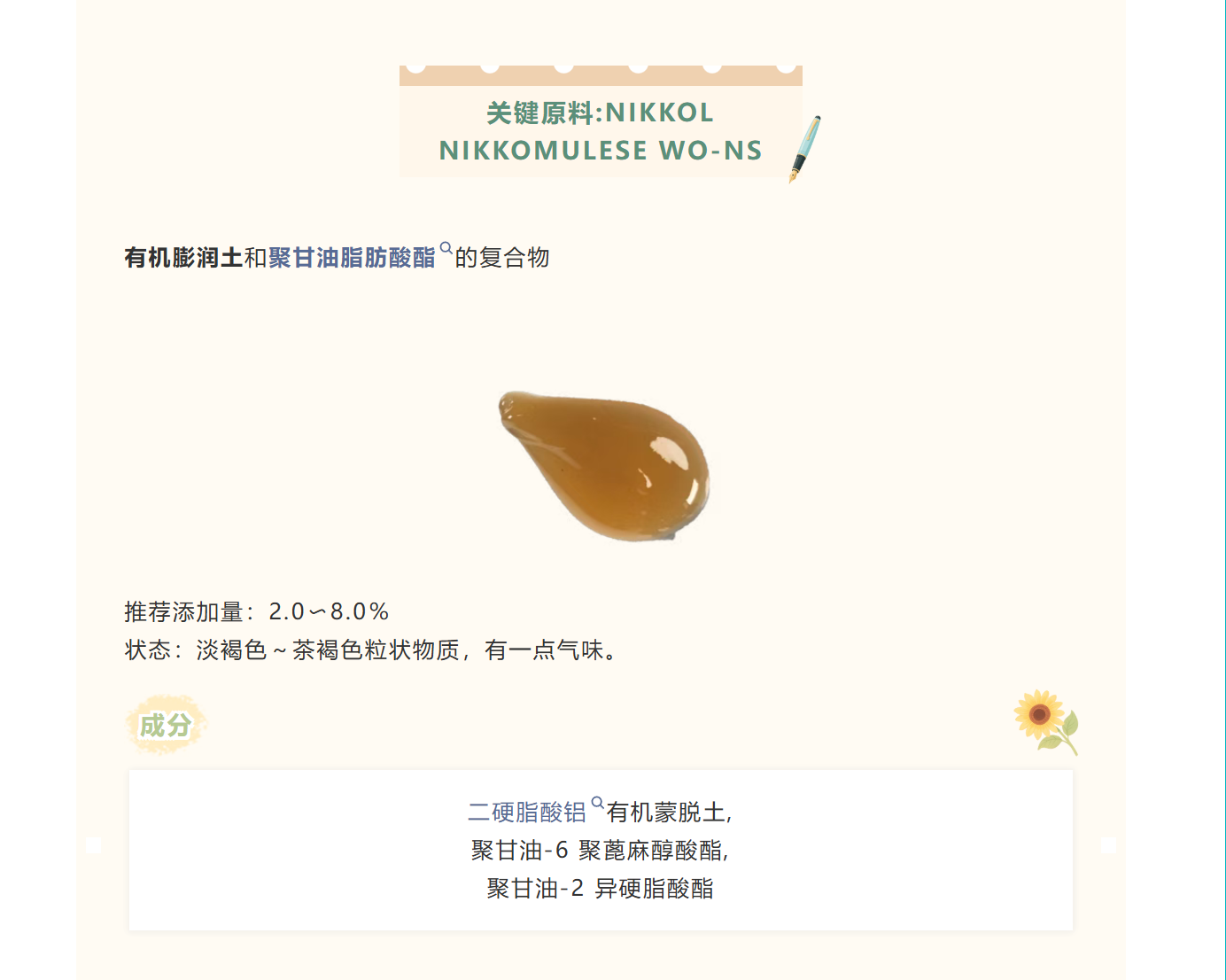1226x980 pixels.
Task: Click search icon after 聚甘油脂肪酸酯
Action: pyautogui.click(x=446, y=249)
